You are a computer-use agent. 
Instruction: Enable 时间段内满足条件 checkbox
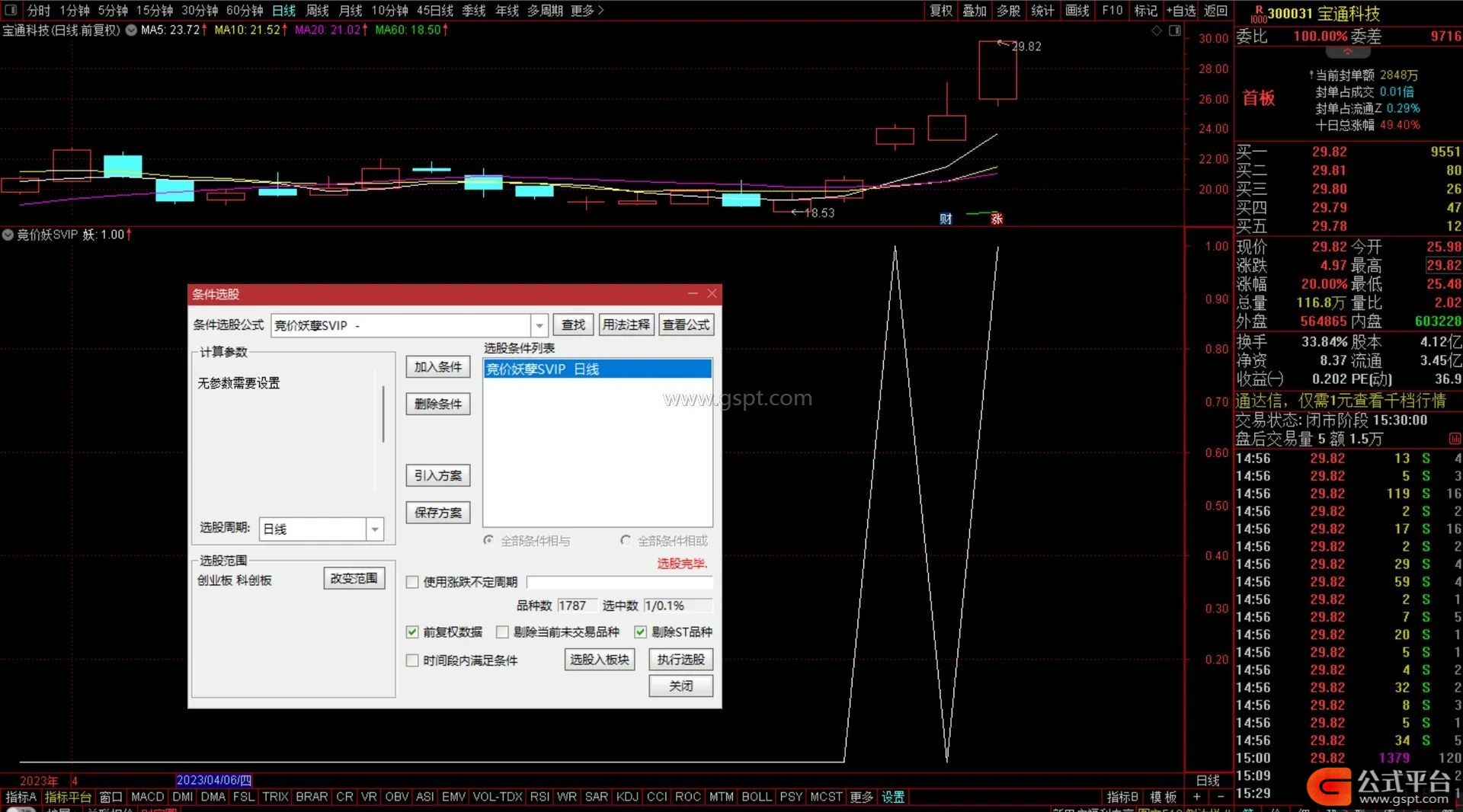coord(412,660)
